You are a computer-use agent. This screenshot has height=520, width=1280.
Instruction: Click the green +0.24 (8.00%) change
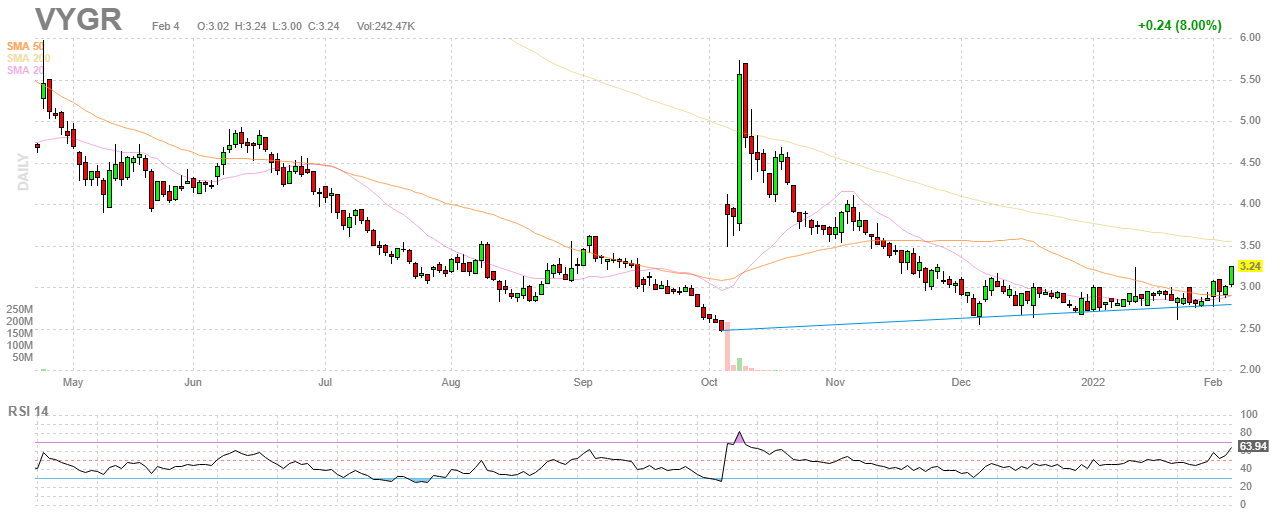coord(1179,26)
